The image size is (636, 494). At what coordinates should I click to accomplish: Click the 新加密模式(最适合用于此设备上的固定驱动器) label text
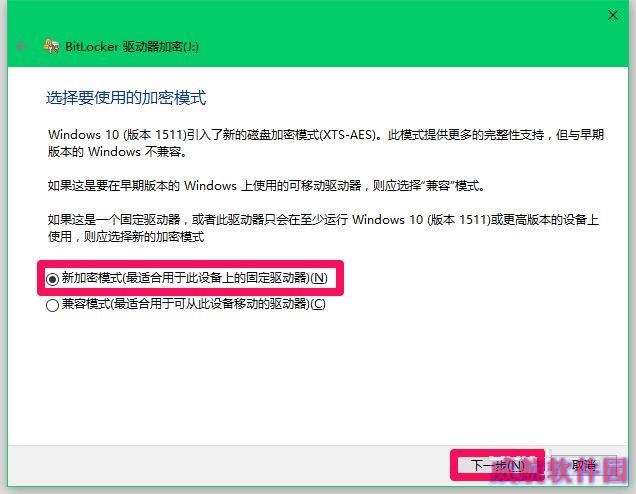(194, 278)
